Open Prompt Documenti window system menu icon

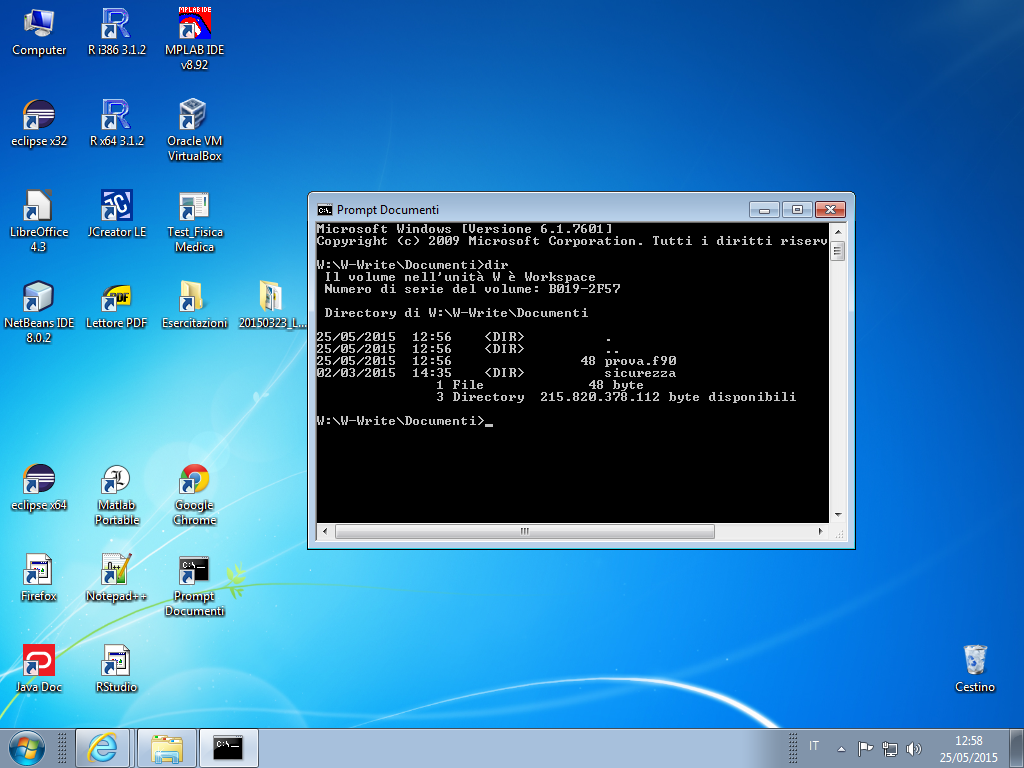click(x=324, y=210)
